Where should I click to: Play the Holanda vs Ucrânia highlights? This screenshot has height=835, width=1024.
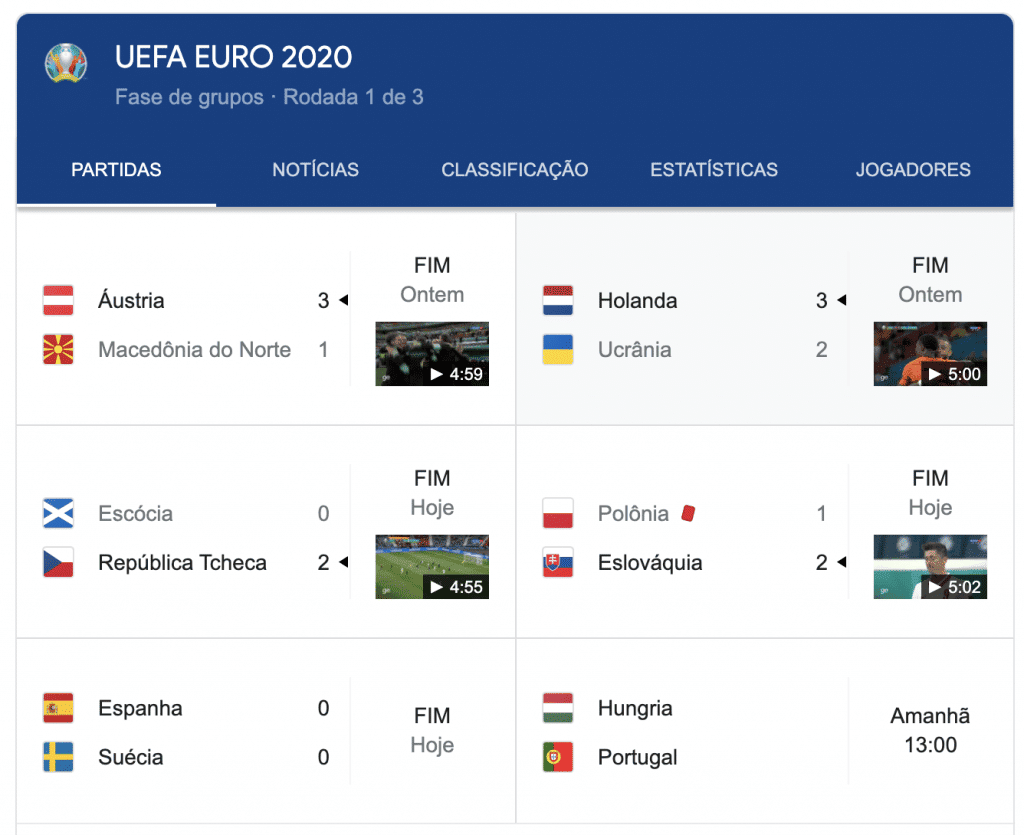(x=930, y=354)
